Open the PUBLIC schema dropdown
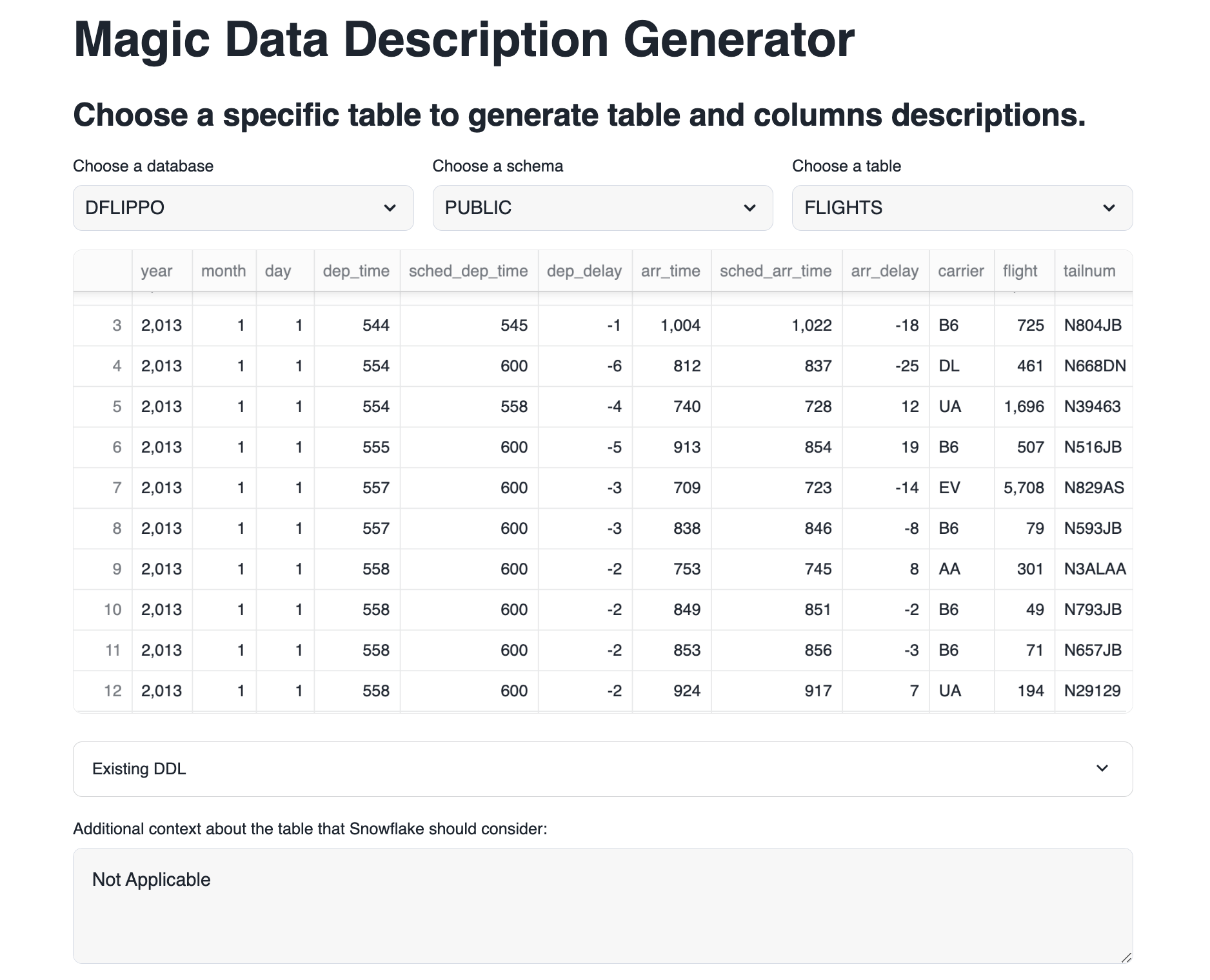Image resolution: width=1210 pixels, height=980 pixels. 602,208
